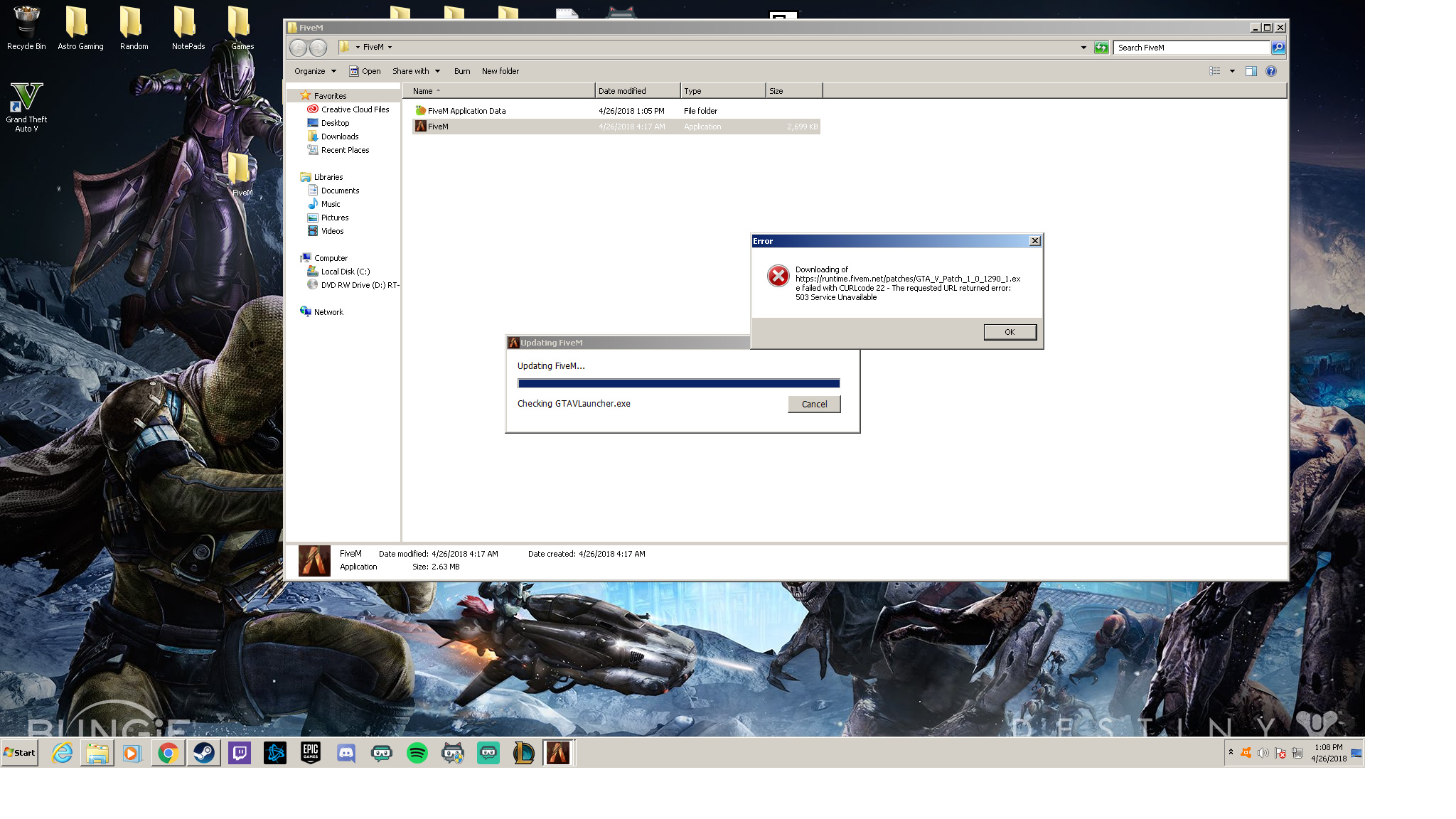Open Windows Explorer taskbar icon
The image size is (1456, 819).
point(97,753)
